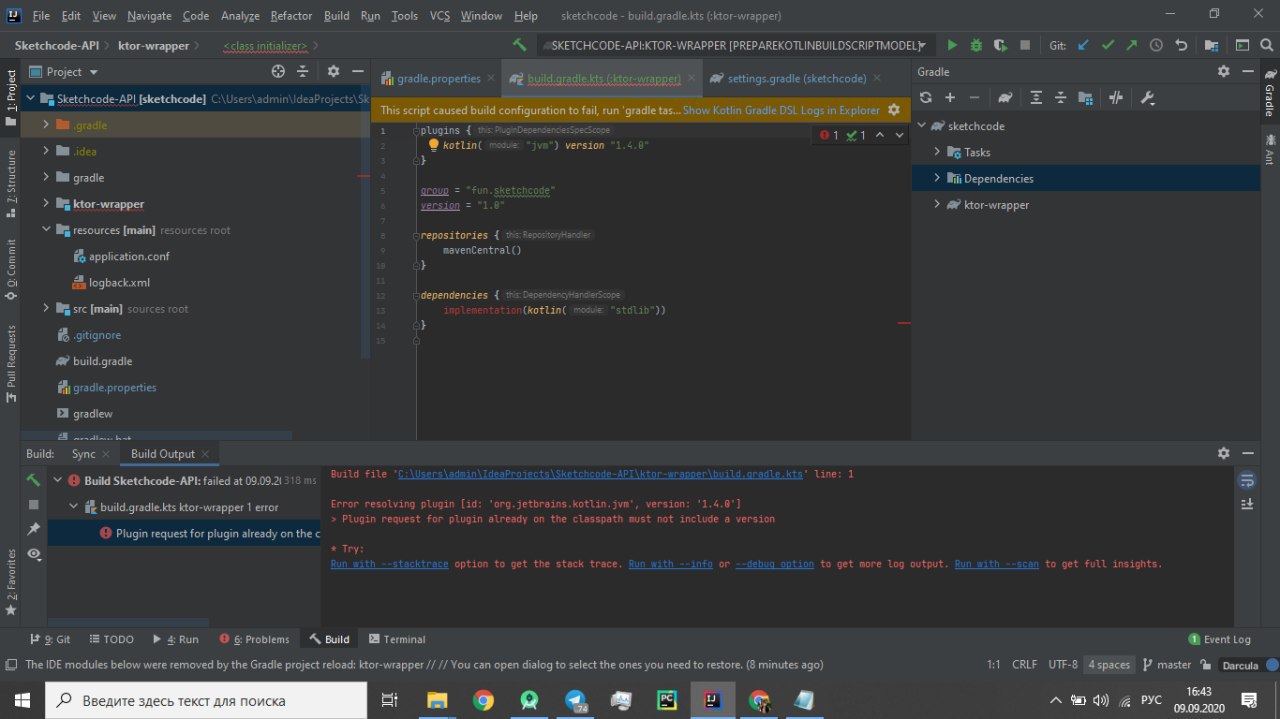This screenshot has width=1280, height=719.
Task: Click Show Kotlin Gradle DSL Logs in Explorer link
Action: pyautogui.click(x=781, y=110)
